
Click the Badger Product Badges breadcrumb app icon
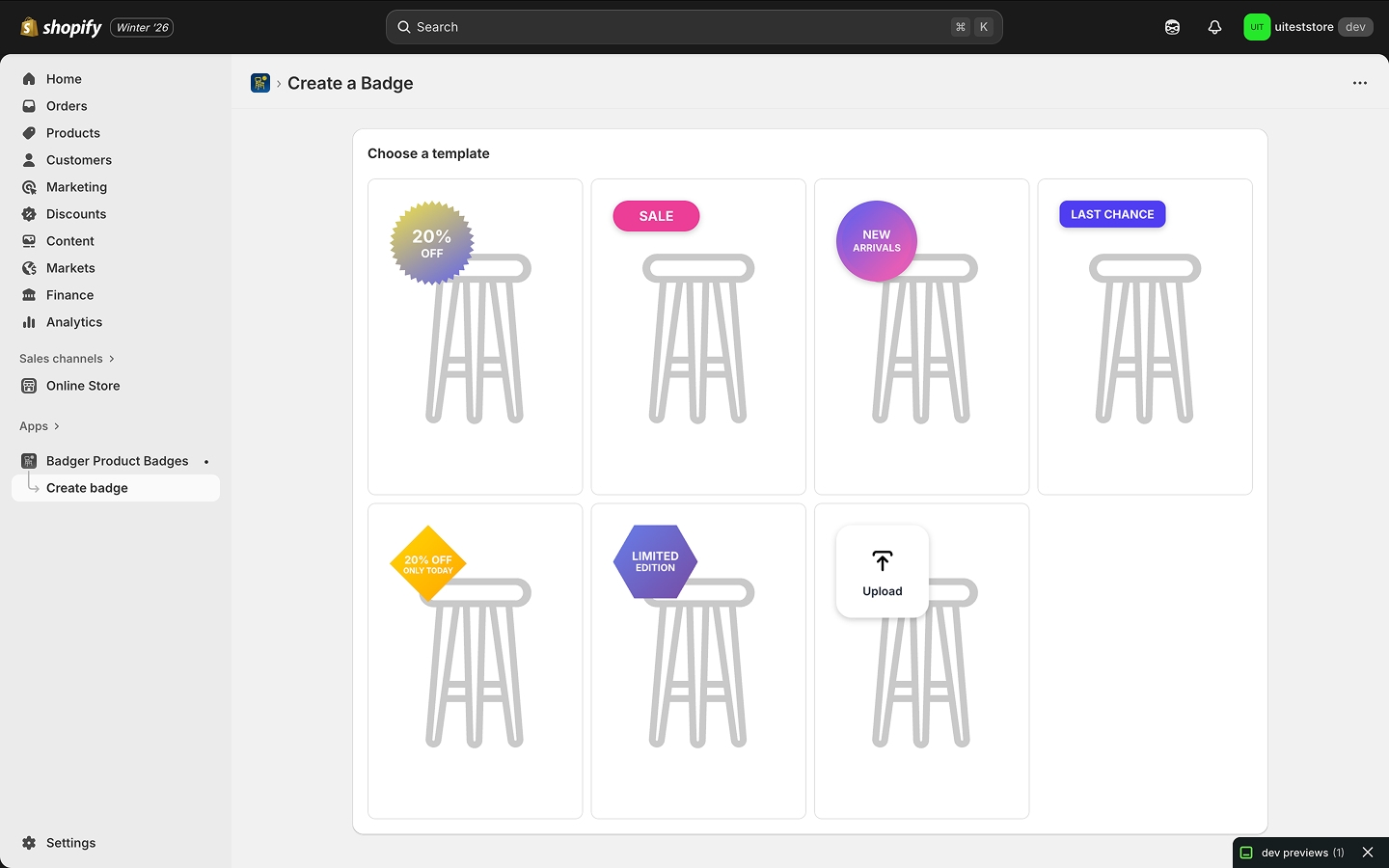[259, 83]
